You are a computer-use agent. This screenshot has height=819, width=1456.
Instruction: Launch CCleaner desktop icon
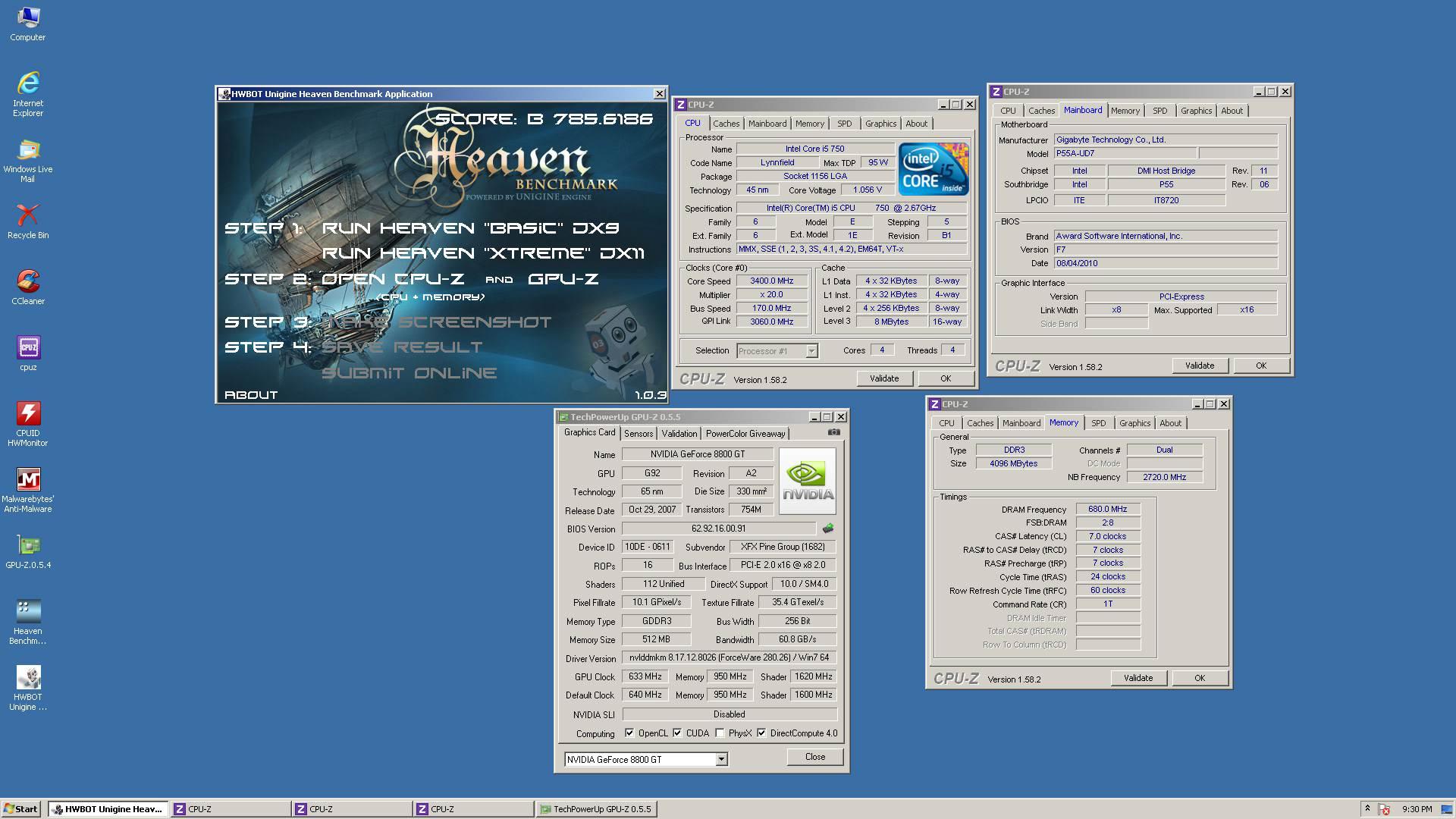click(x=28, y=287)
